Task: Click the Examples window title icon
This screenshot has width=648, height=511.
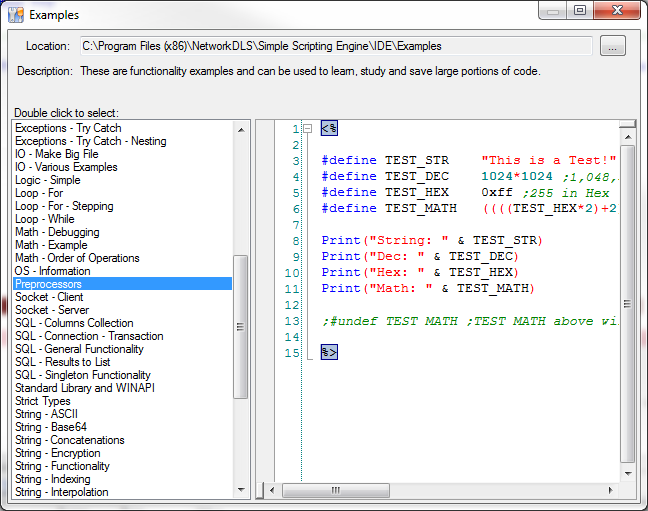Action: (16, 15)
